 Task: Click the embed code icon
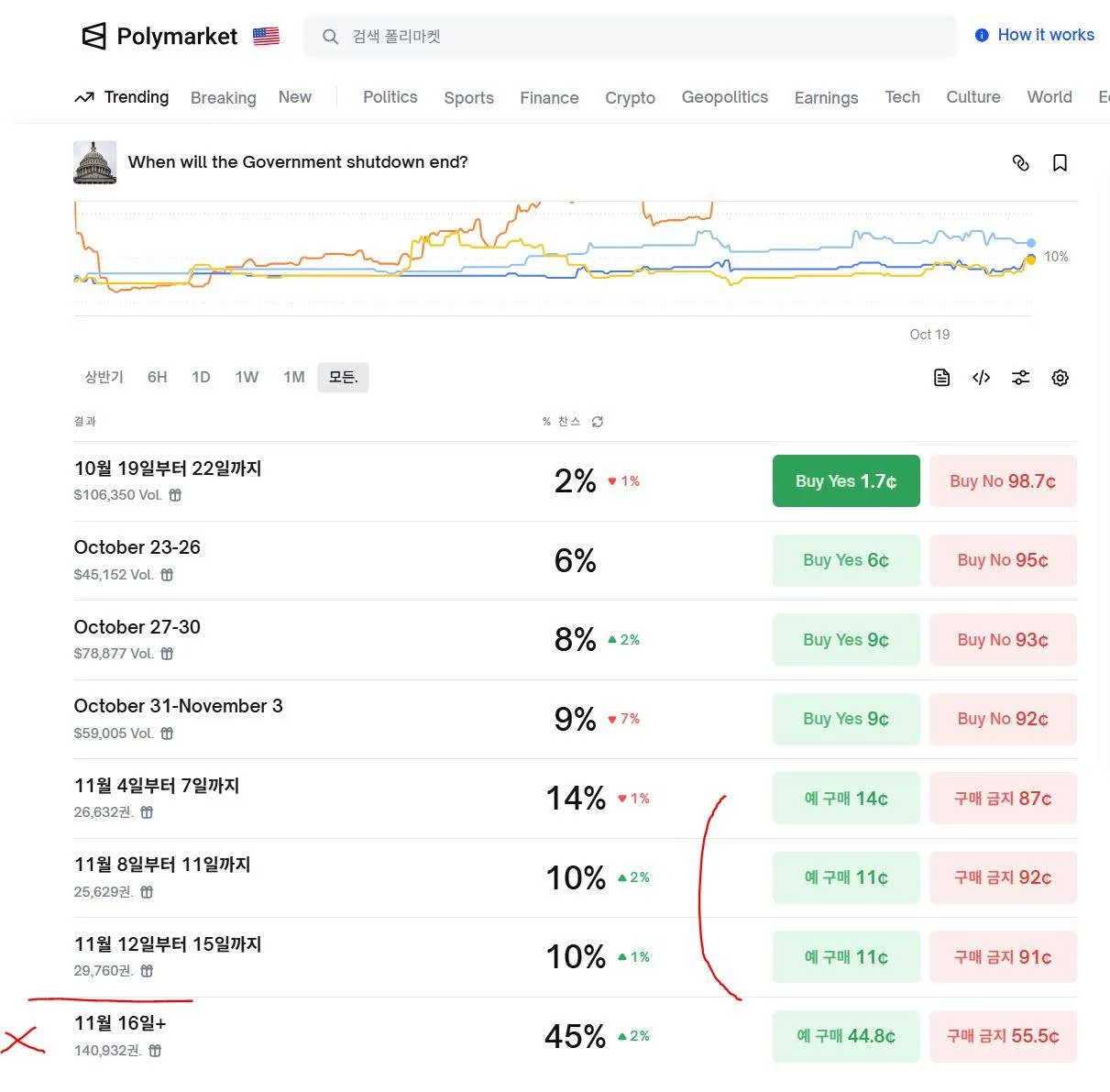click(981, 378)
